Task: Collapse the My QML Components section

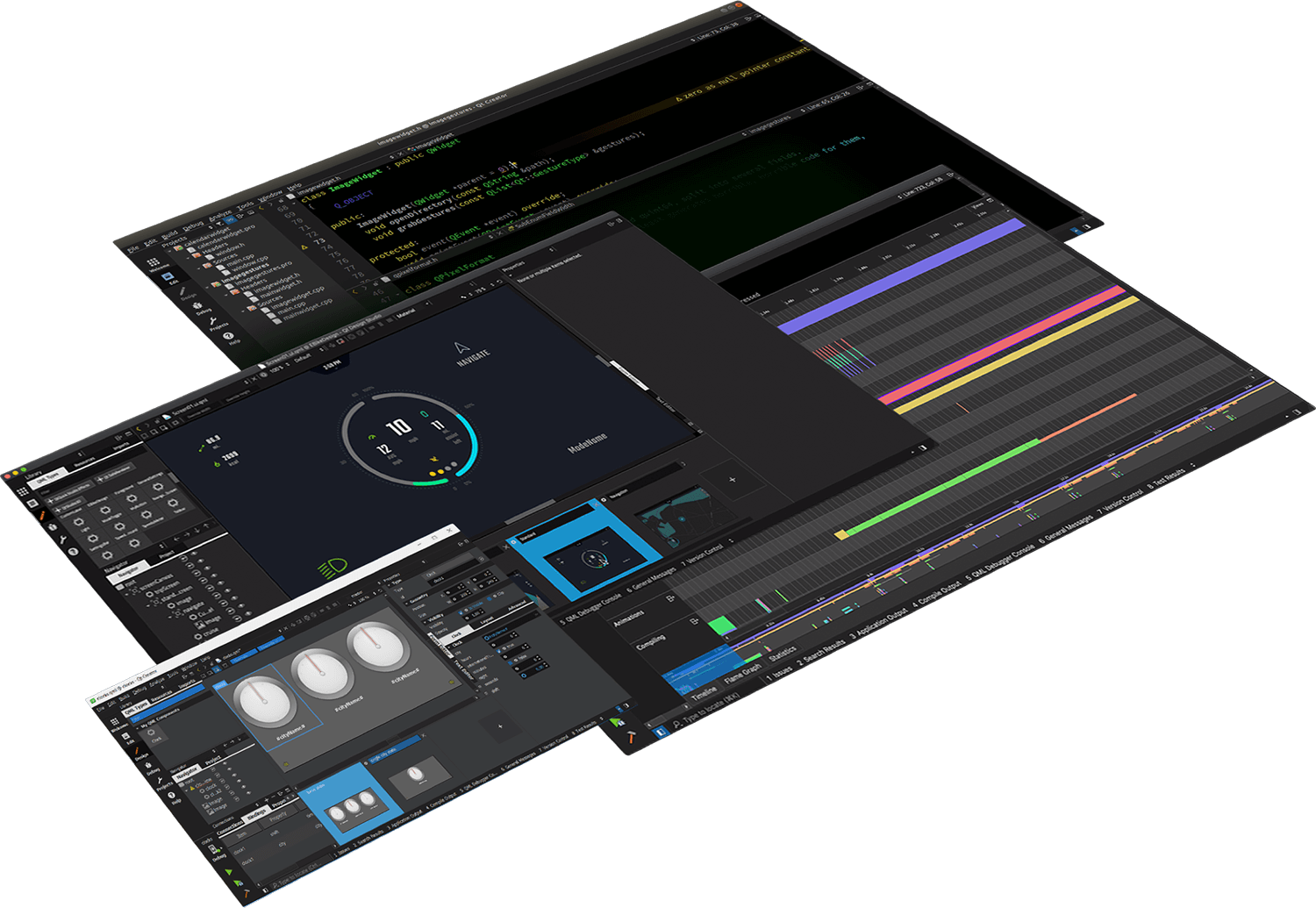Action: [137, 728]
